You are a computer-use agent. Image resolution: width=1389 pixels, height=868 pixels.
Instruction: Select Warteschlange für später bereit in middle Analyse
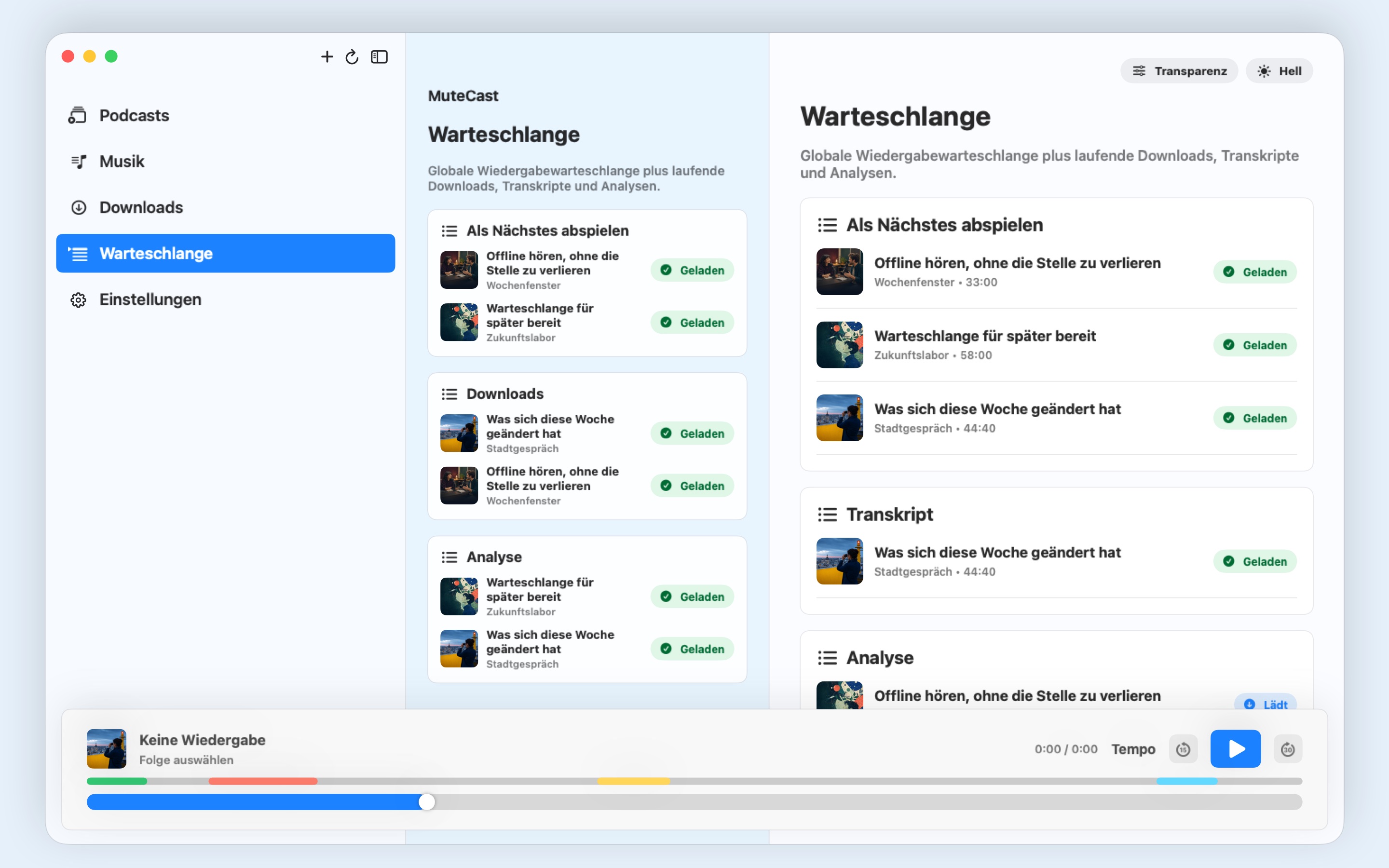pos(540,589)
